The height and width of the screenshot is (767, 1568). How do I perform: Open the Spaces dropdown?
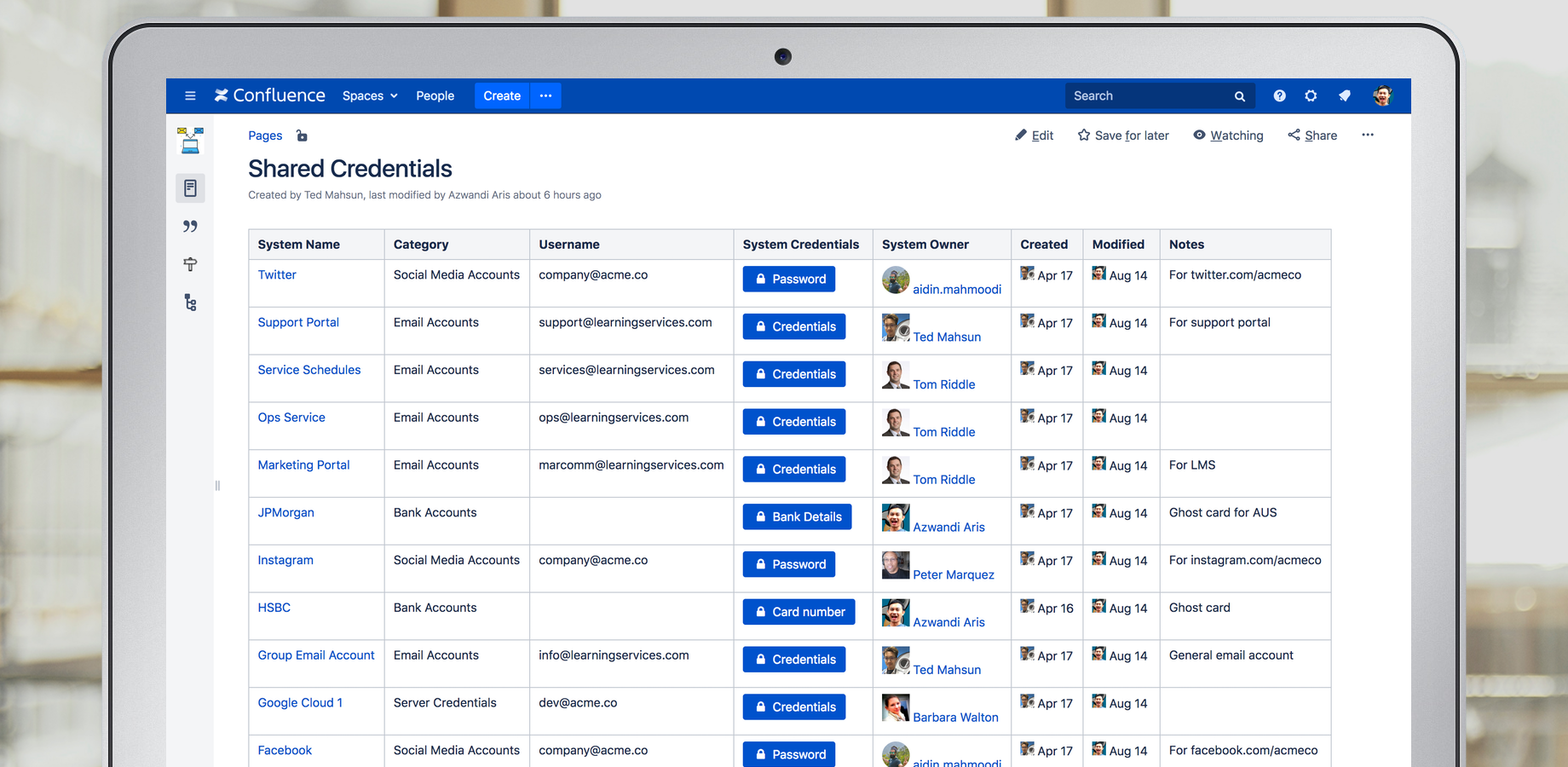(370, 96)
